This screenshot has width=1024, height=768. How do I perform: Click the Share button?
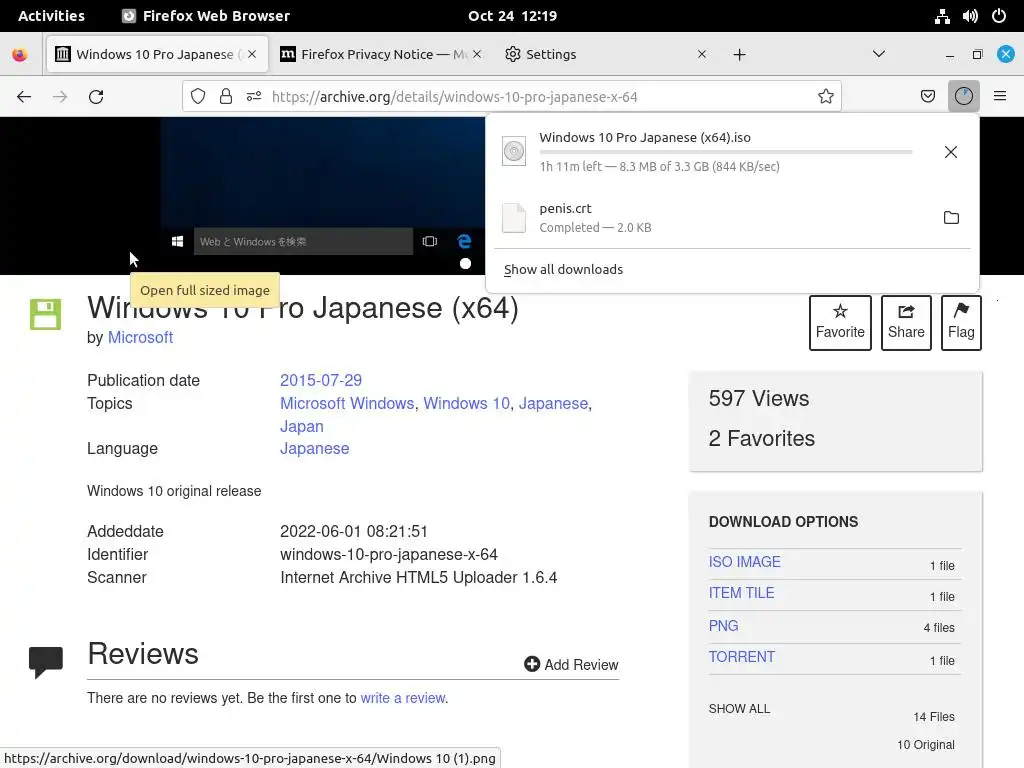(x=906, y=323)
